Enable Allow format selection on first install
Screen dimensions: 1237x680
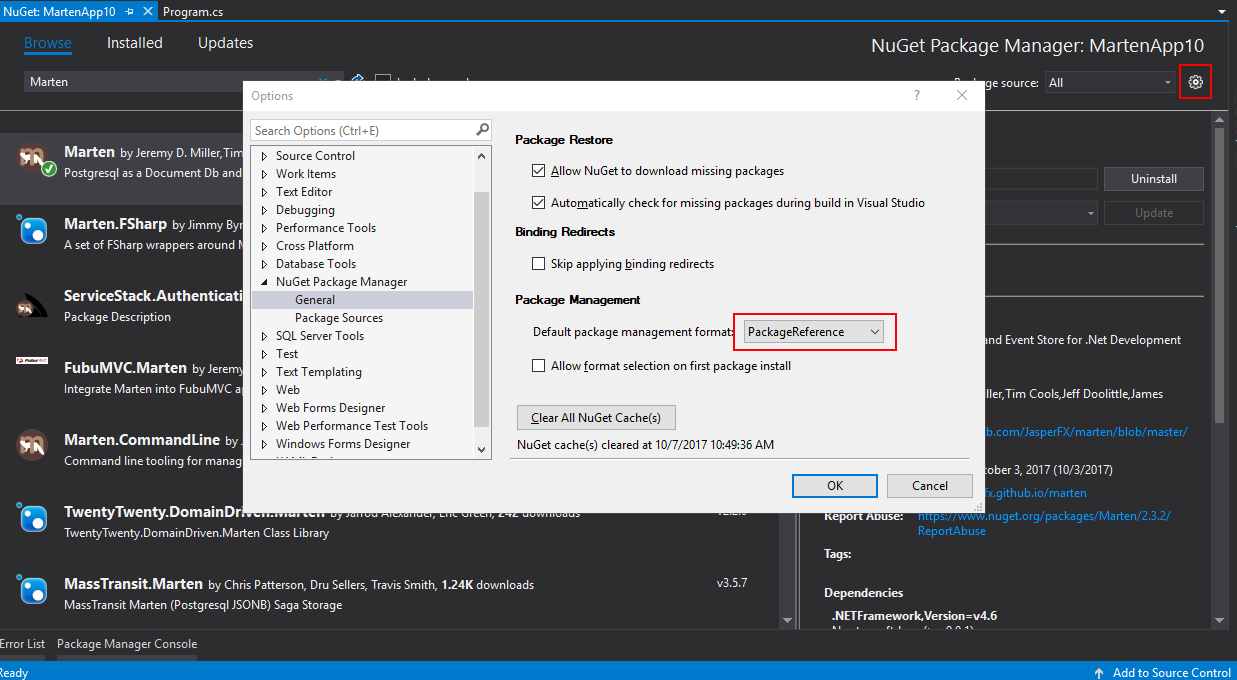(540, 366)
